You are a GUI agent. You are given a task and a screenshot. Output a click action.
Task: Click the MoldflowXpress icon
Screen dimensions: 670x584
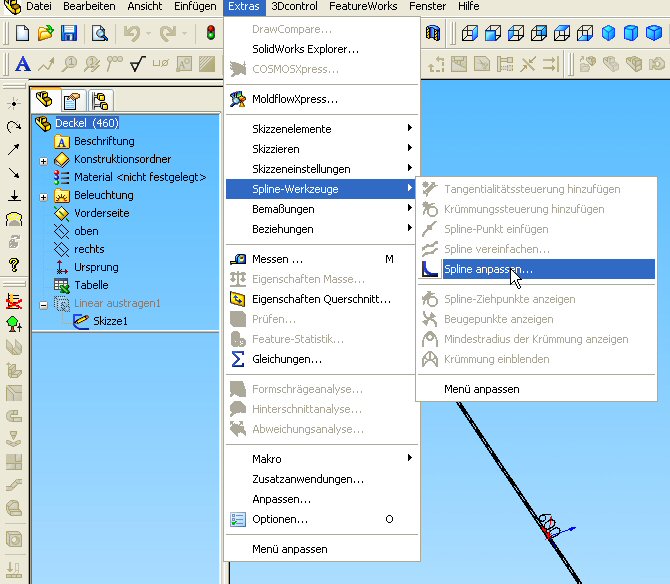point(238,99)
